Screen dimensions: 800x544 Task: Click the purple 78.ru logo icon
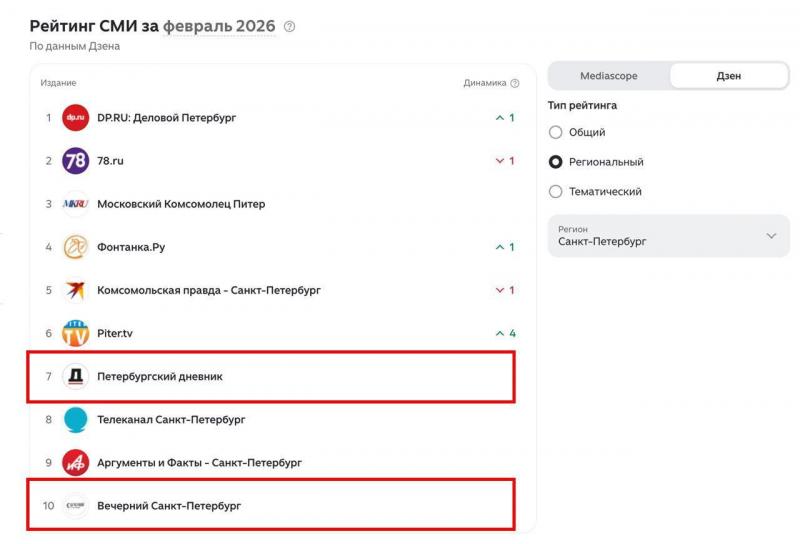(x=76, y=161)
